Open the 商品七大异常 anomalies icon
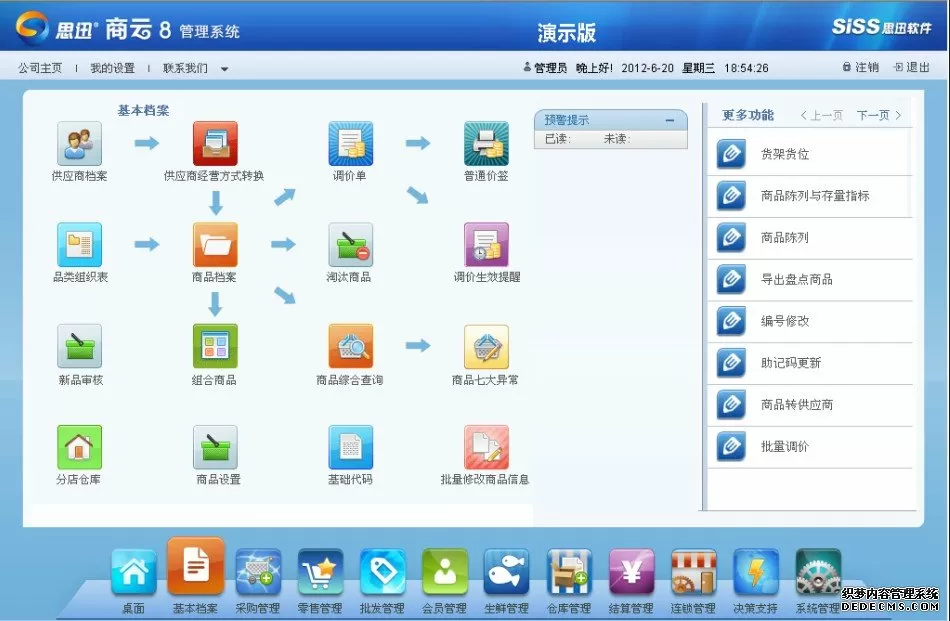The width and height of the screenshot is (950, 621). [486, 347]
